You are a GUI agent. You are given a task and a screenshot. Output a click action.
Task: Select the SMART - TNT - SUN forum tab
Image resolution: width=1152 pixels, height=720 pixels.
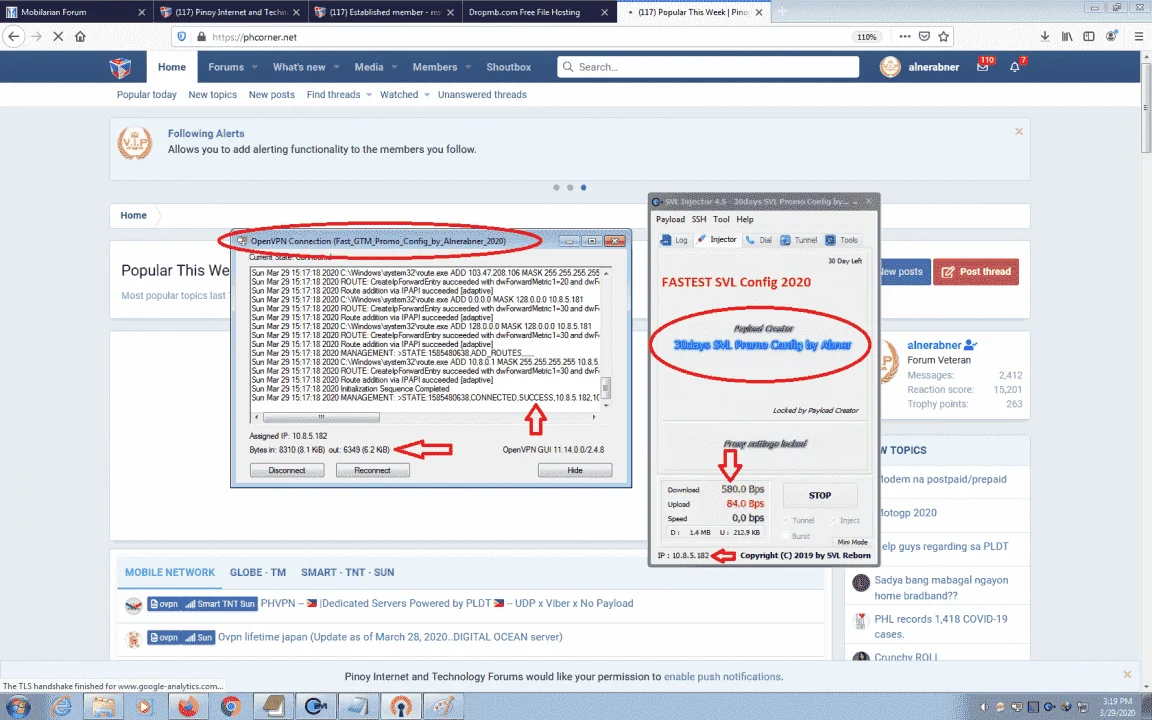(x=347, y=572)
